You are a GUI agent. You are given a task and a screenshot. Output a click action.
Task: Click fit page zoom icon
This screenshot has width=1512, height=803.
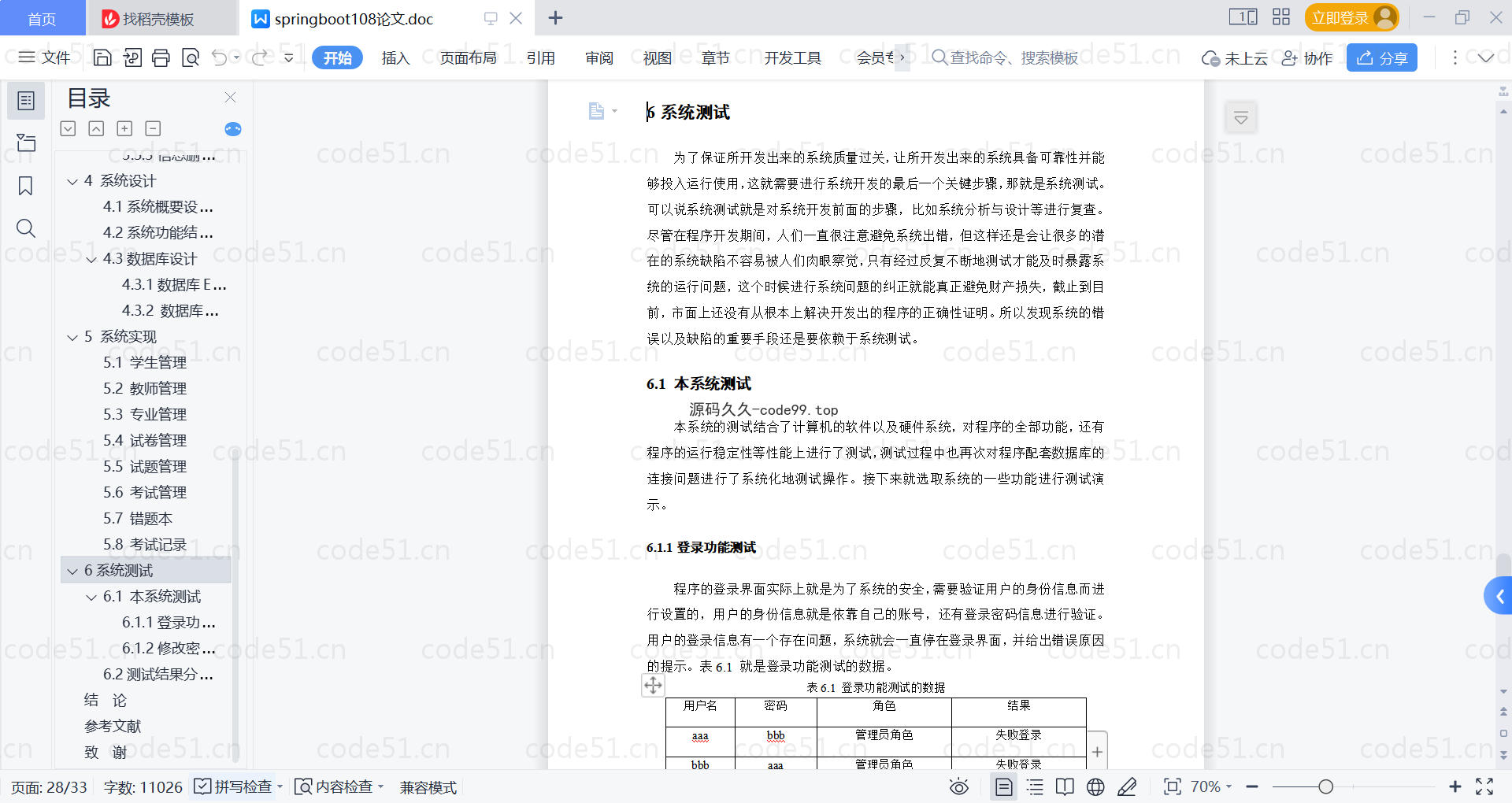pyautogui.click(x=1172, y=786)
